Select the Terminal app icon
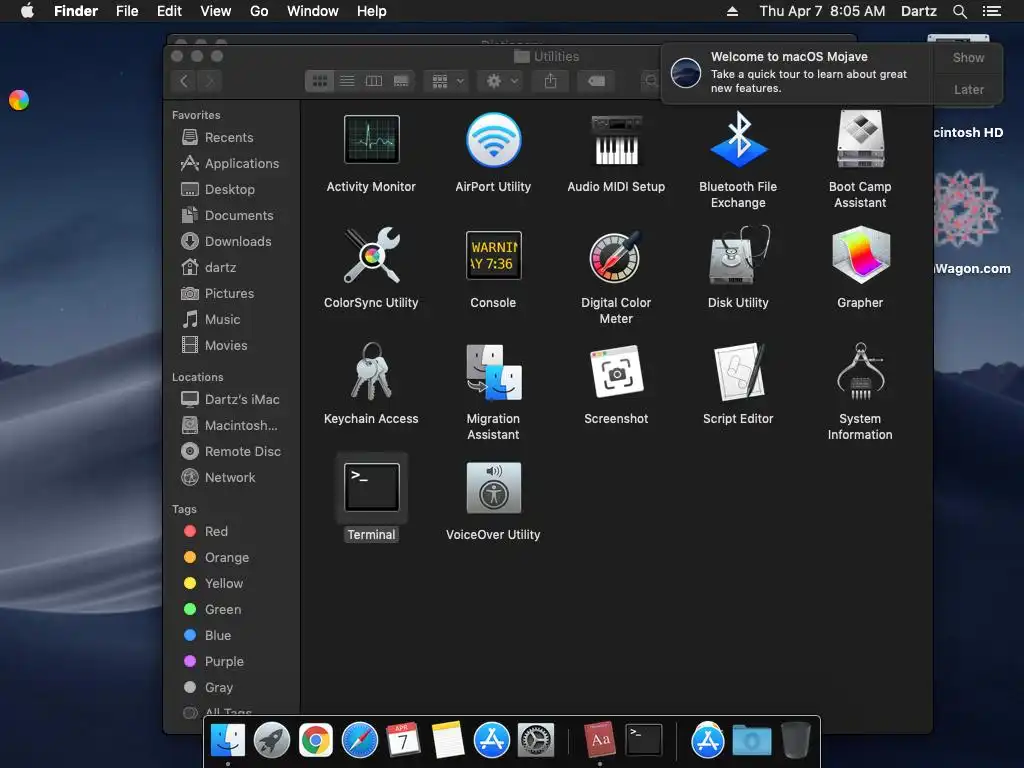The height and width of the screenshot is (768, 1024). coord(372,487)
